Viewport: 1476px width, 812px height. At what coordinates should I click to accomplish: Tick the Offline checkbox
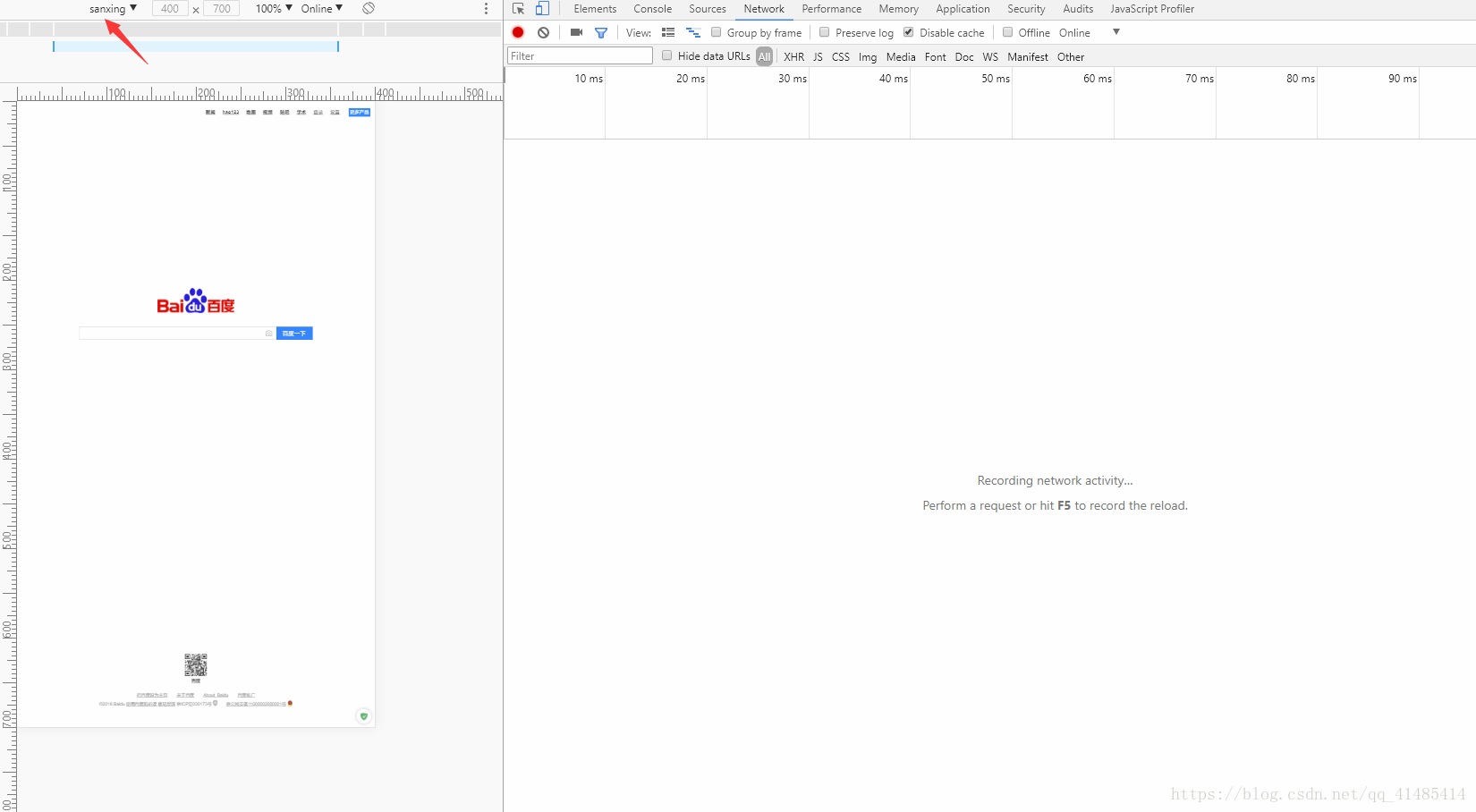coord(1007,32)
